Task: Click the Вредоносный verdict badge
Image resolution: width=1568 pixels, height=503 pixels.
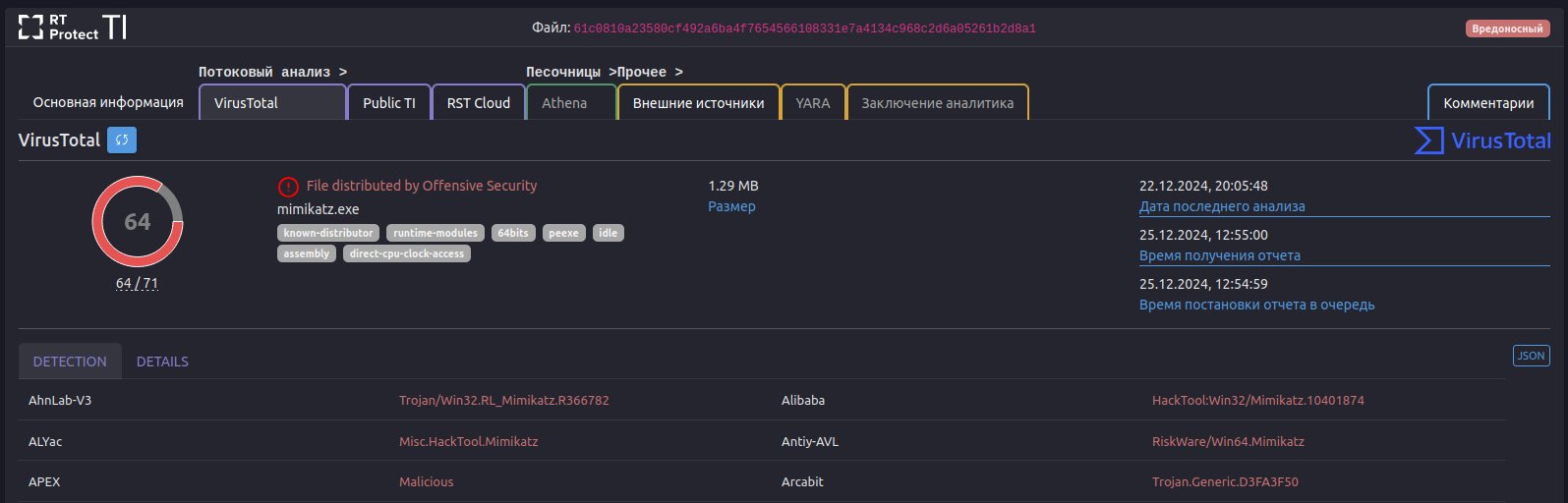Action: coord(1507,28)
